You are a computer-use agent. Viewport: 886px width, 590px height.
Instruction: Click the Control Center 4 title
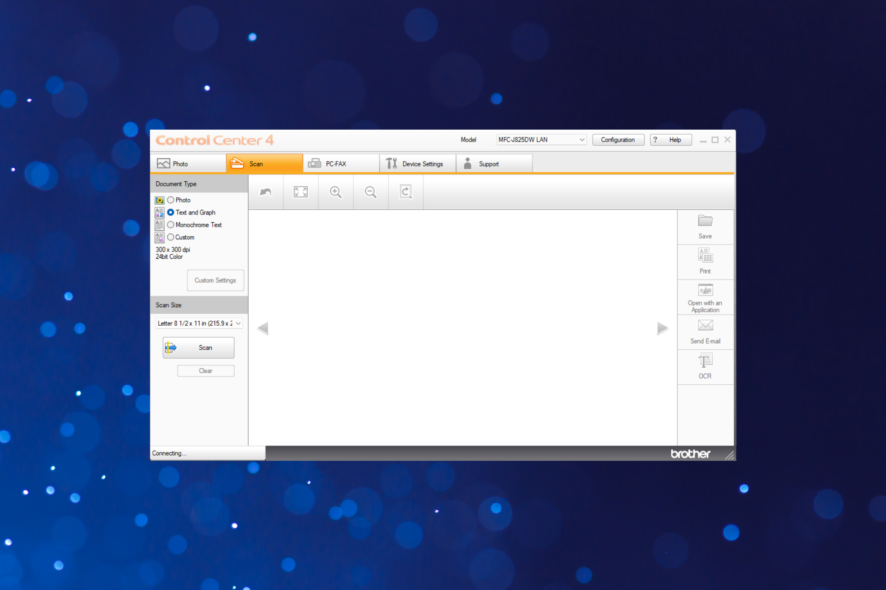[215, 140]
